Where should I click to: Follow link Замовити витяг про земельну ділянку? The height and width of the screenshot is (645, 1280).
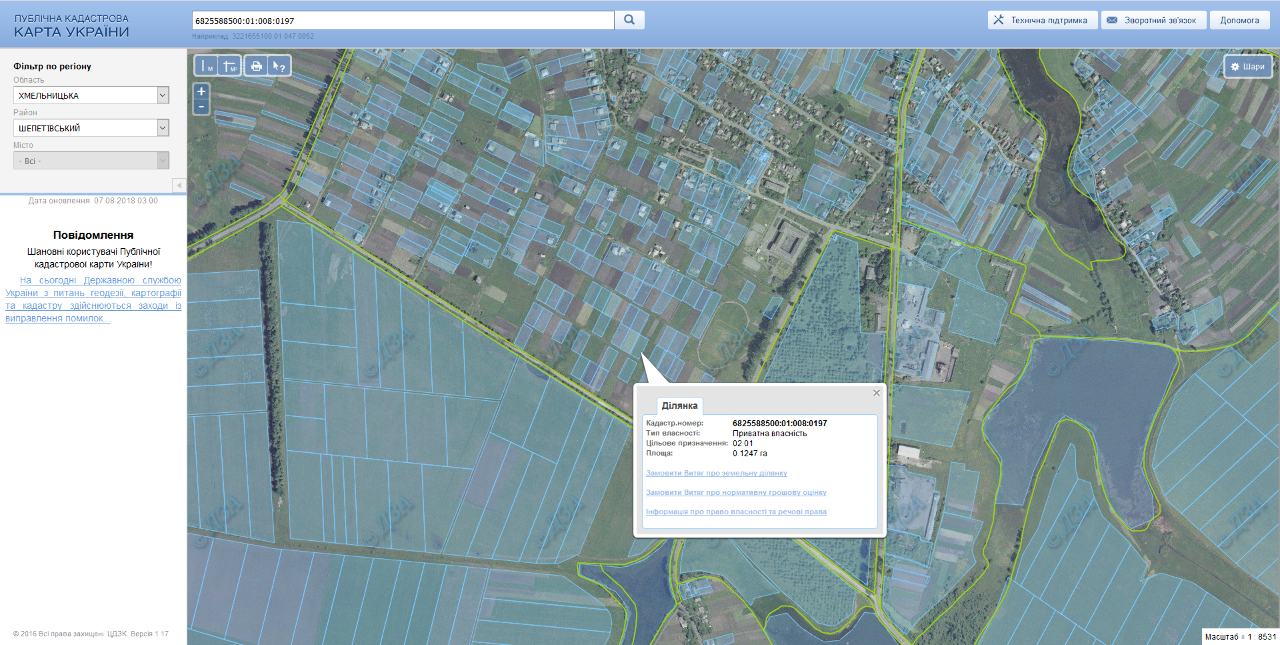click(x=717, y=473)
